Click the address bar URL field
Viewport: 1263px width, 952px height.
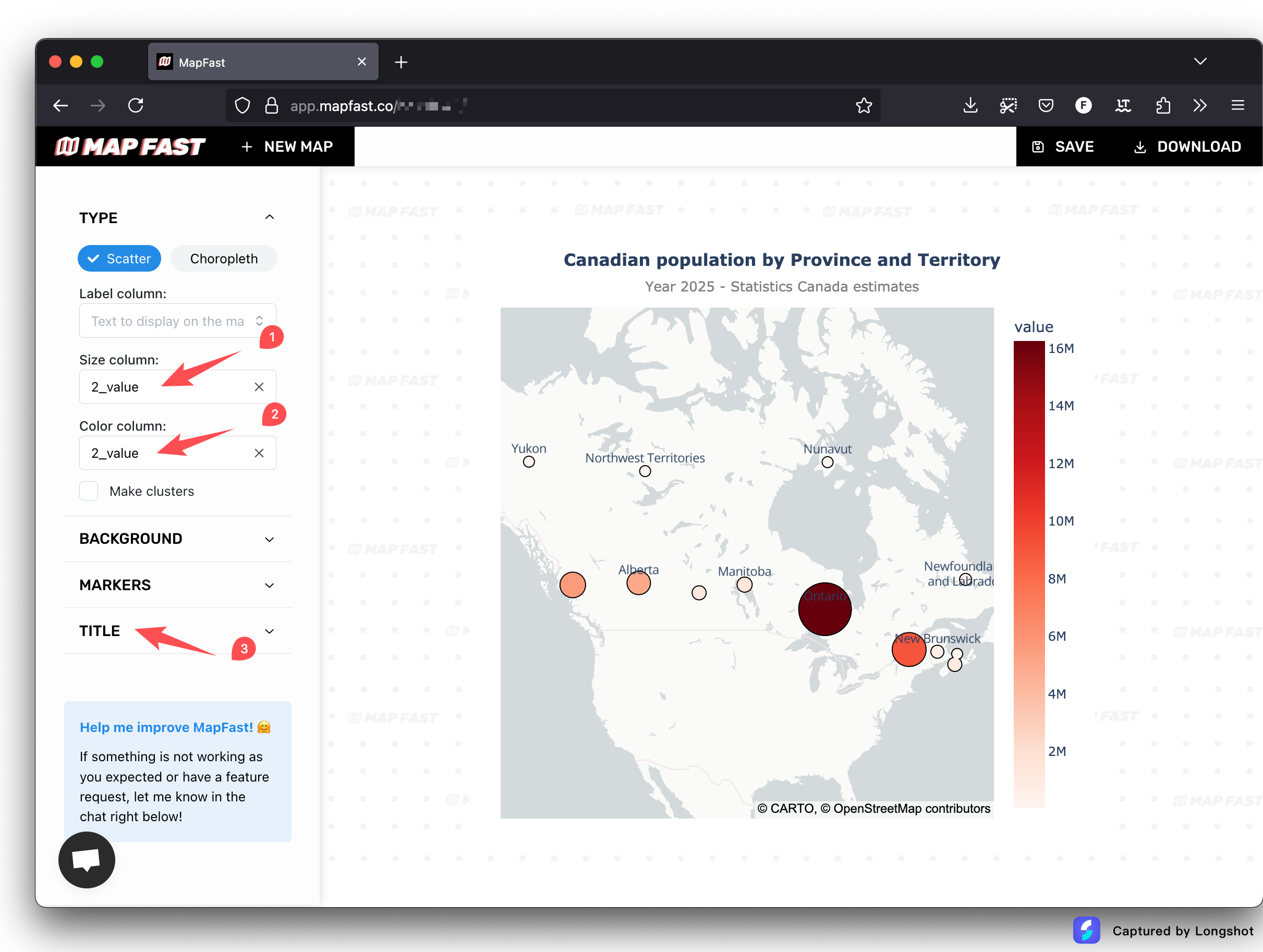[553, 106]
